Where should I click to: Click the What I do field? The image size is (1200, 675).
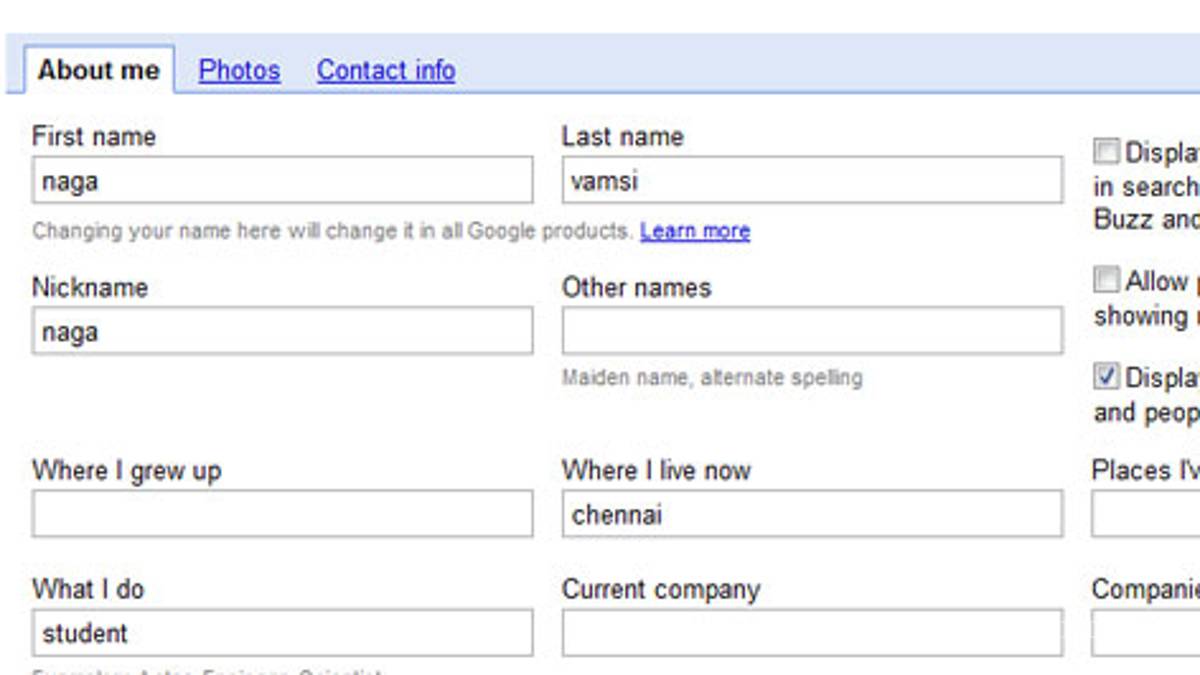pyautogui.click(x=282, y=633)
